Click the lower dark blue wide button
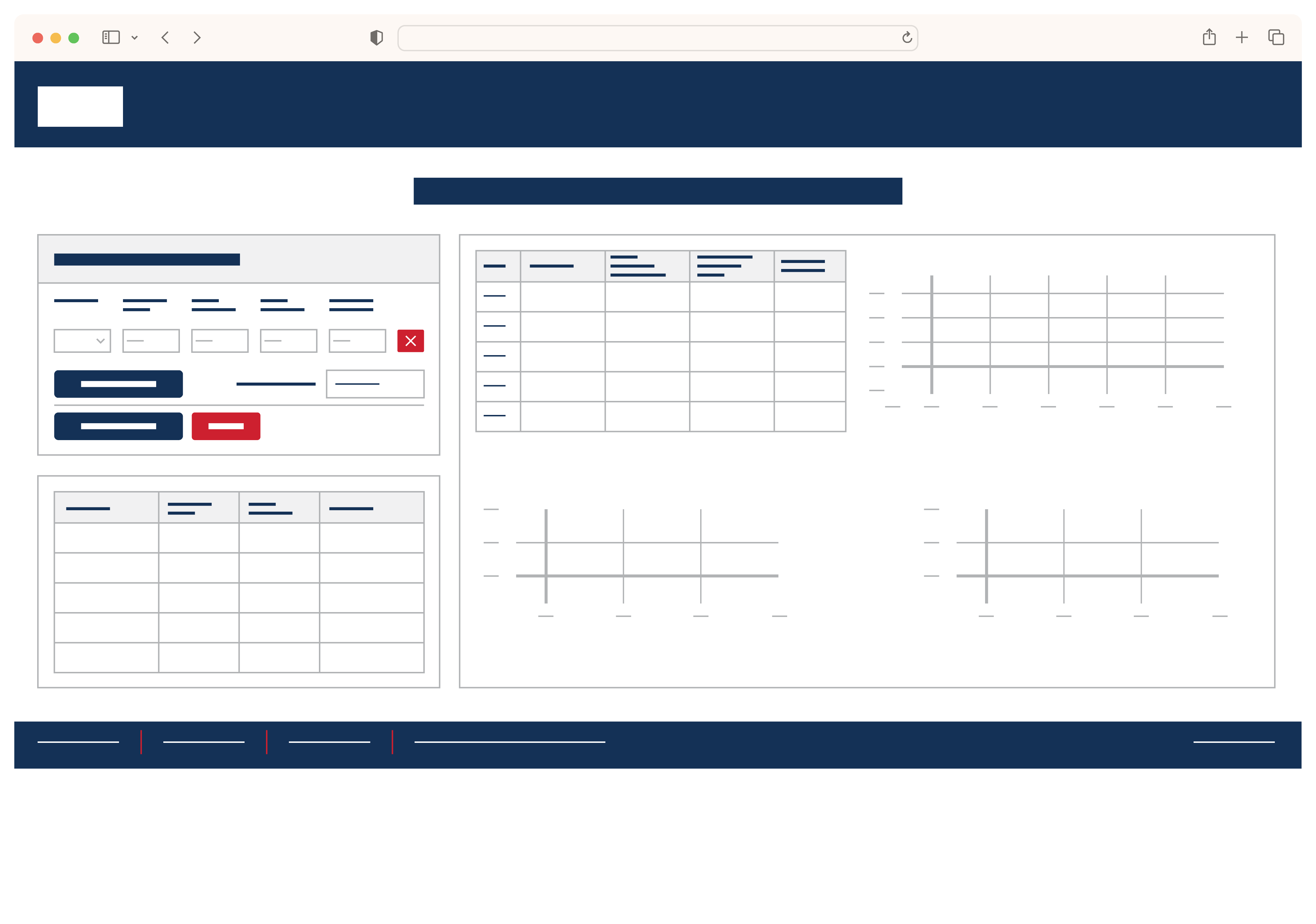Viewport: 1316px width, 924px height. coord(118,426)
